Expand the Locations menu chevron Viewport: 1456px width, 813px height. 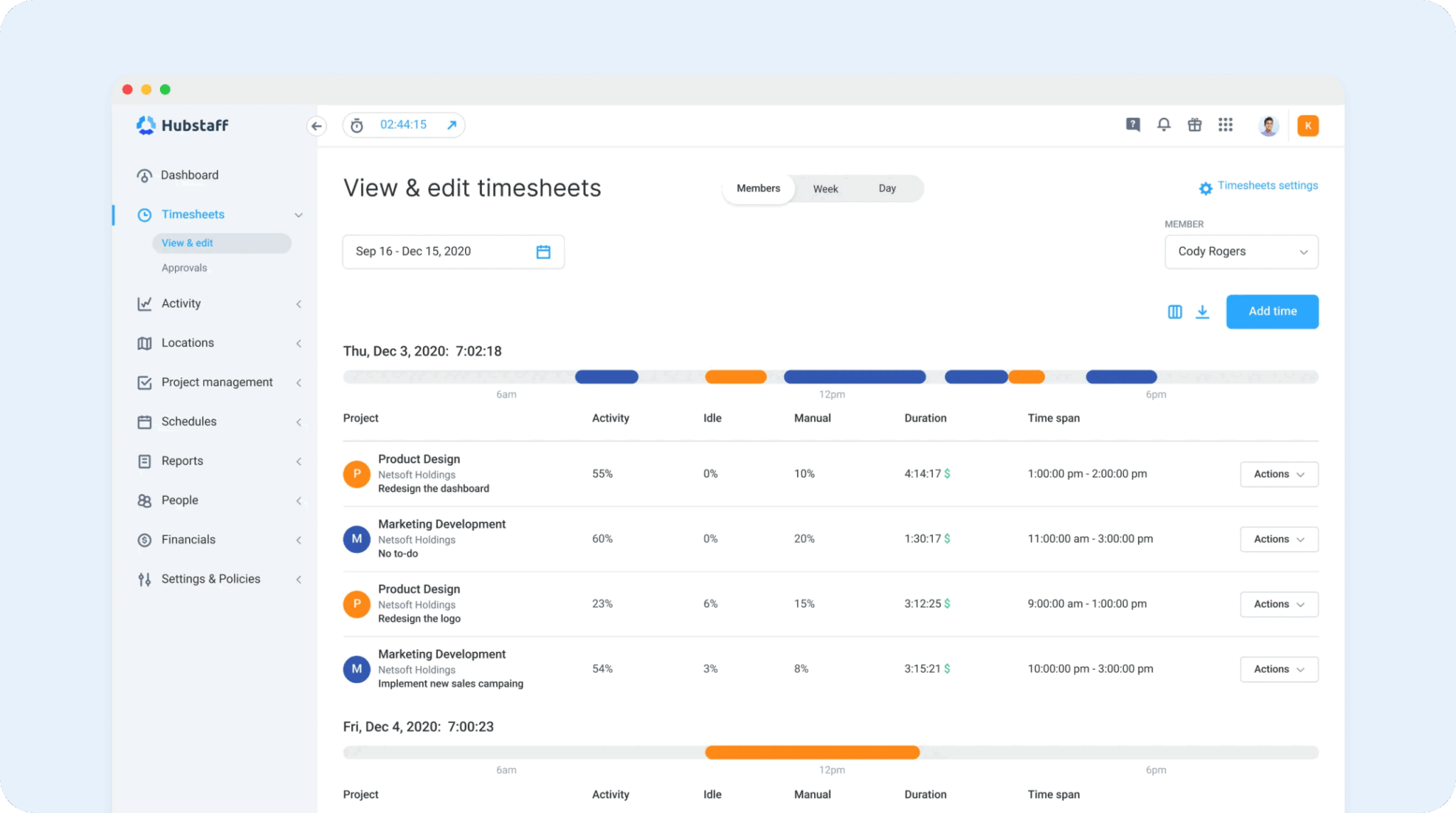pyautogui.click(x=299, y=343)
